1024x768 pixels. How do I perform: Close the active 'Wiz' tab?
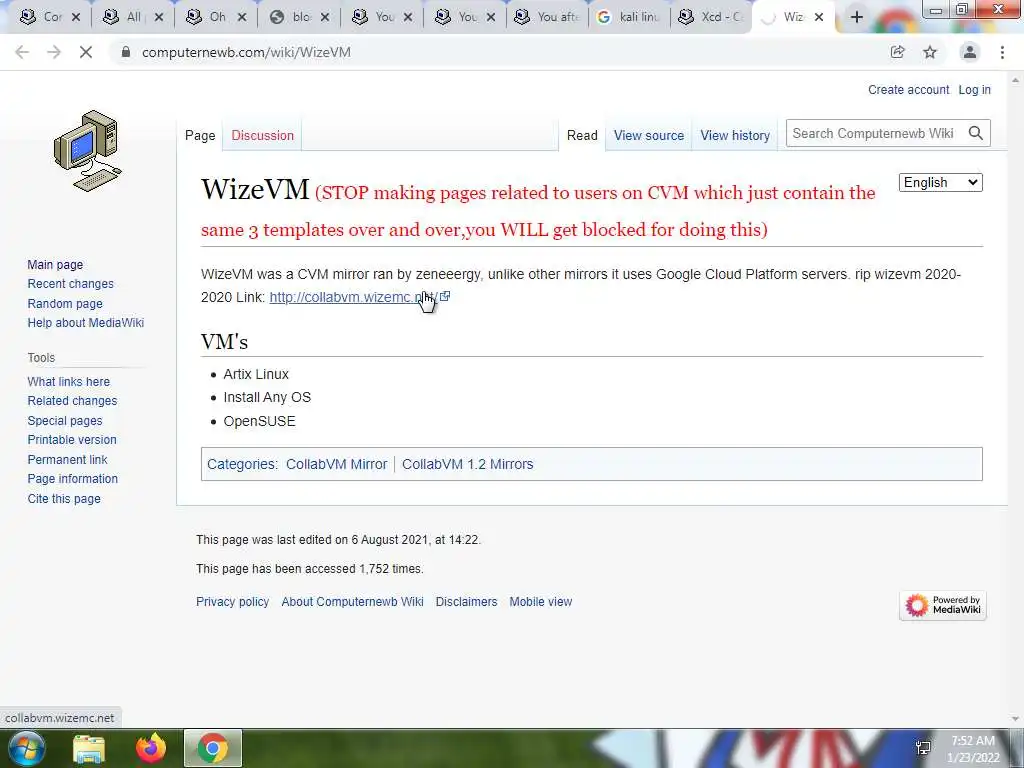click(x=819, y=17)
